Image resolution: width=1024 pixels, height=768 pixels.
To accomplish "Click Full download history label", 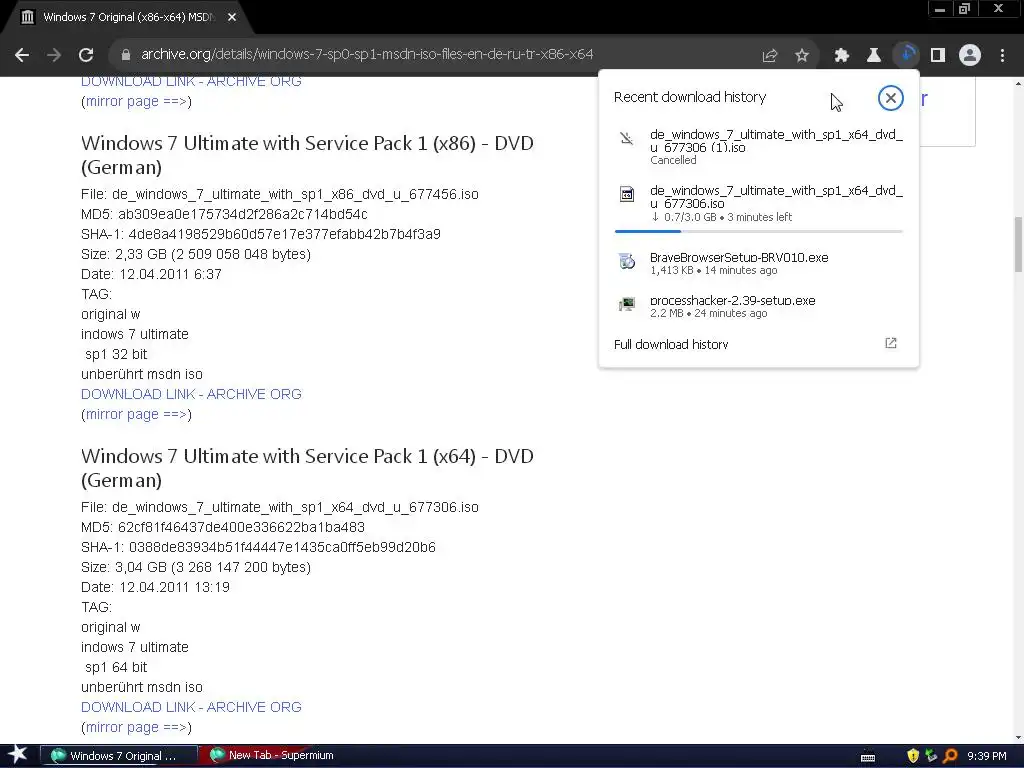I will coord(671,344).
